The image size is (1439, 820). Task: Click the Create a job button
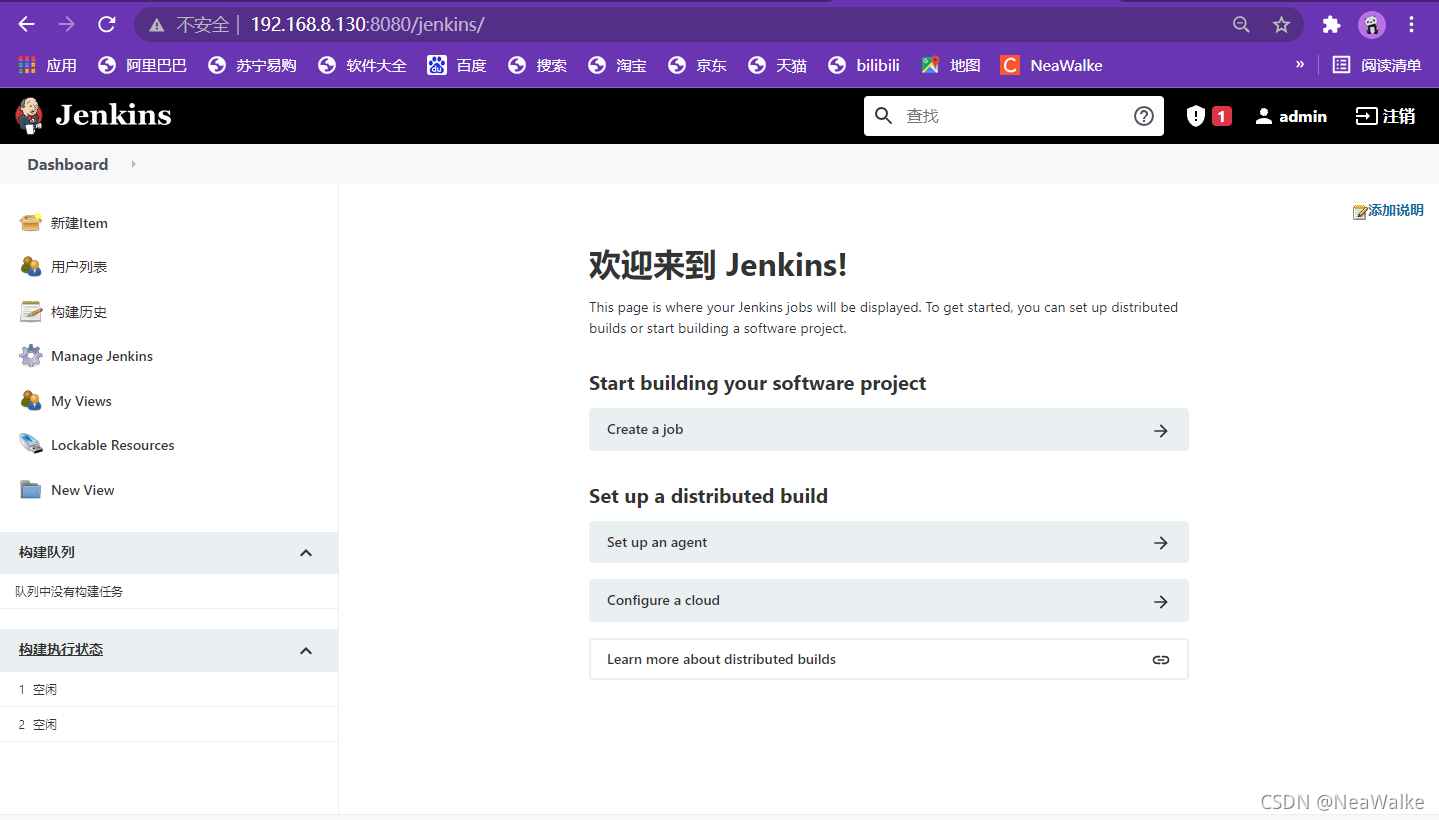[888, 430]
